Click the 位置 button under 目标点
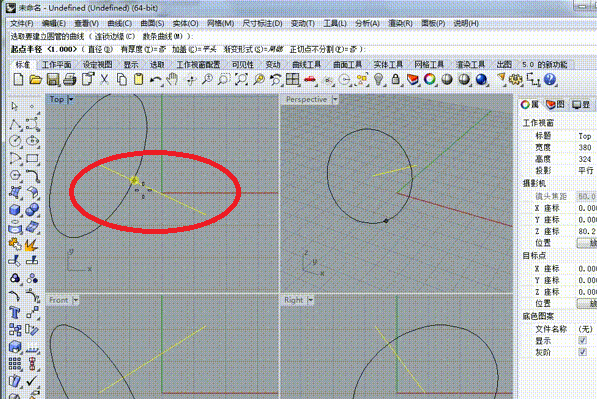 point(587,303)
